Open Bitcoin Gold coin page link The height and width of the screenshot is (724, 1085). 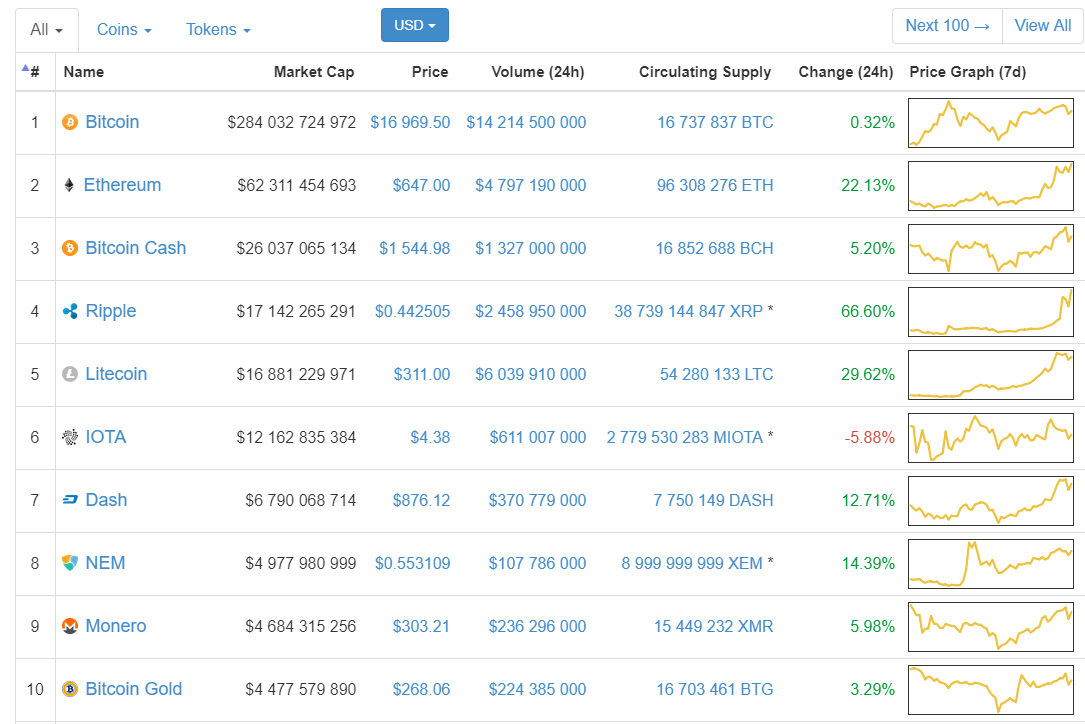tap(134, 689)
